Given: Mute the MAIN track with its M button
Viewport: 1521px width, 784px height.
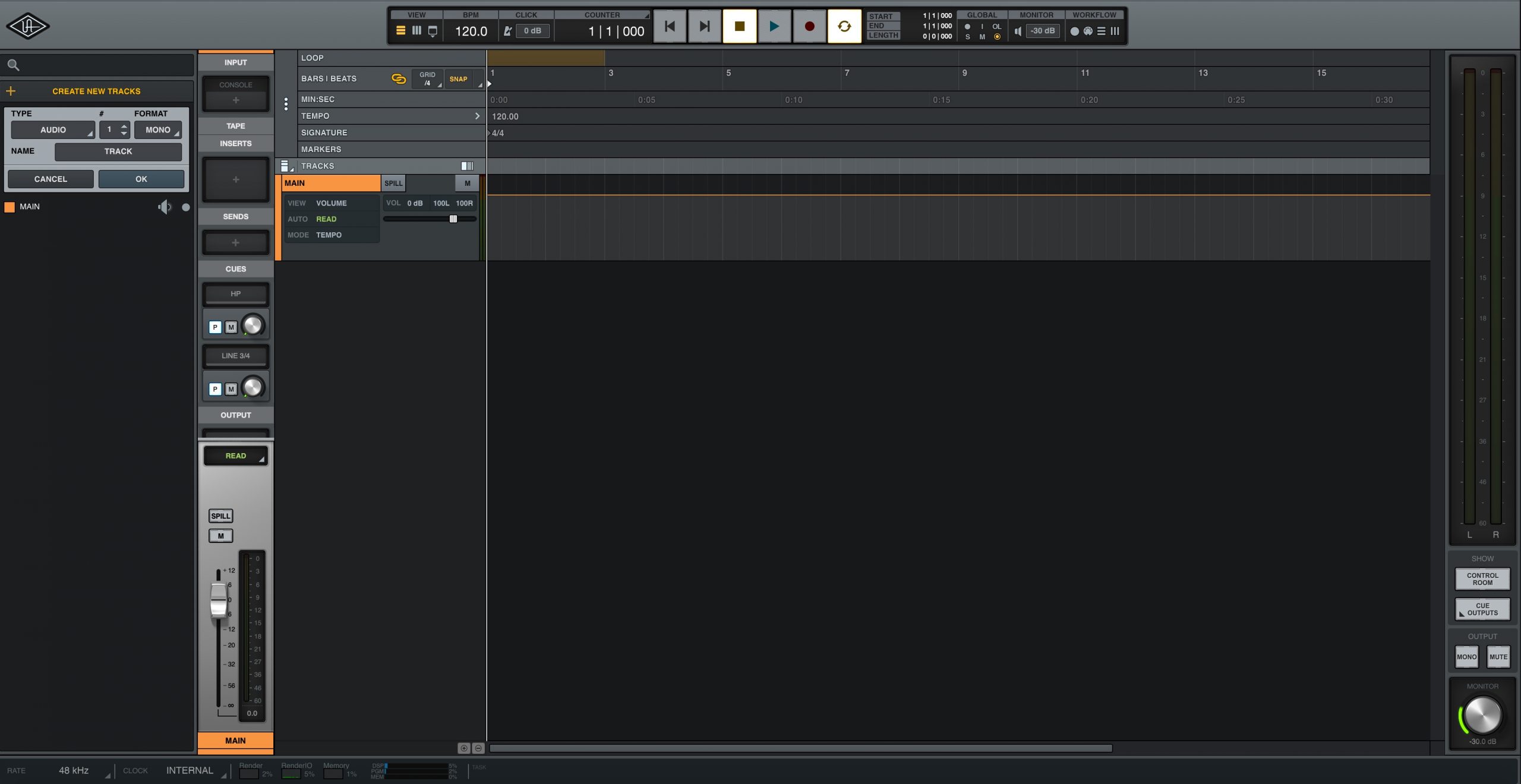Looking at the screenshot, I should [468, 183].
